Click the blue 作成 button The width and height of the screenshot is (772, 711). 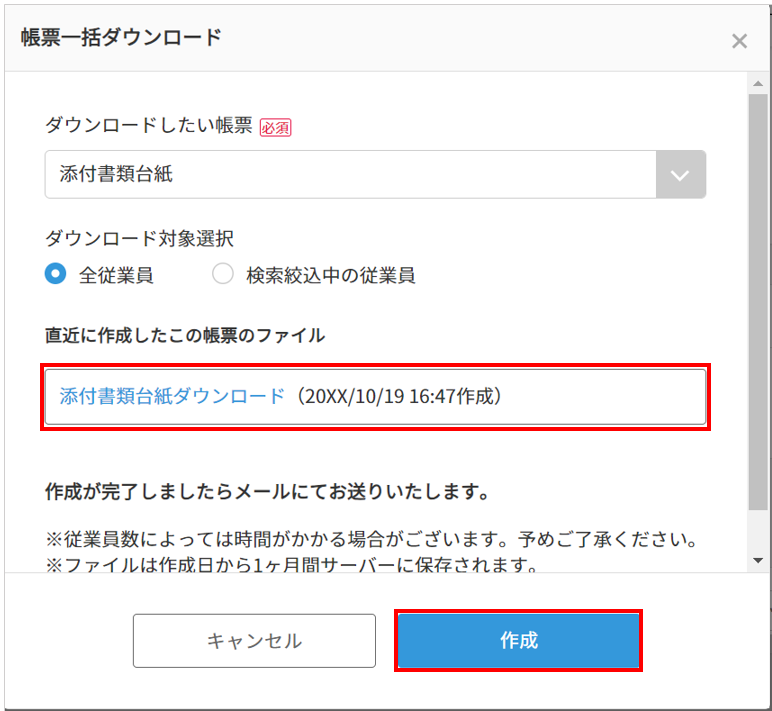(x=518, y=640)
